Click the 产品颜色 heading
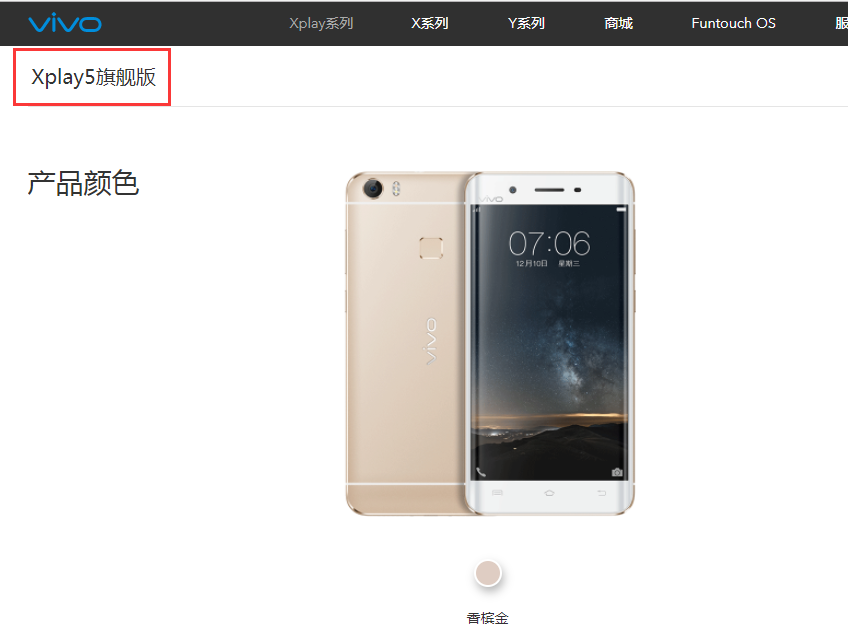The height and width of the screenshot is (628, 848). pos(83,183)
